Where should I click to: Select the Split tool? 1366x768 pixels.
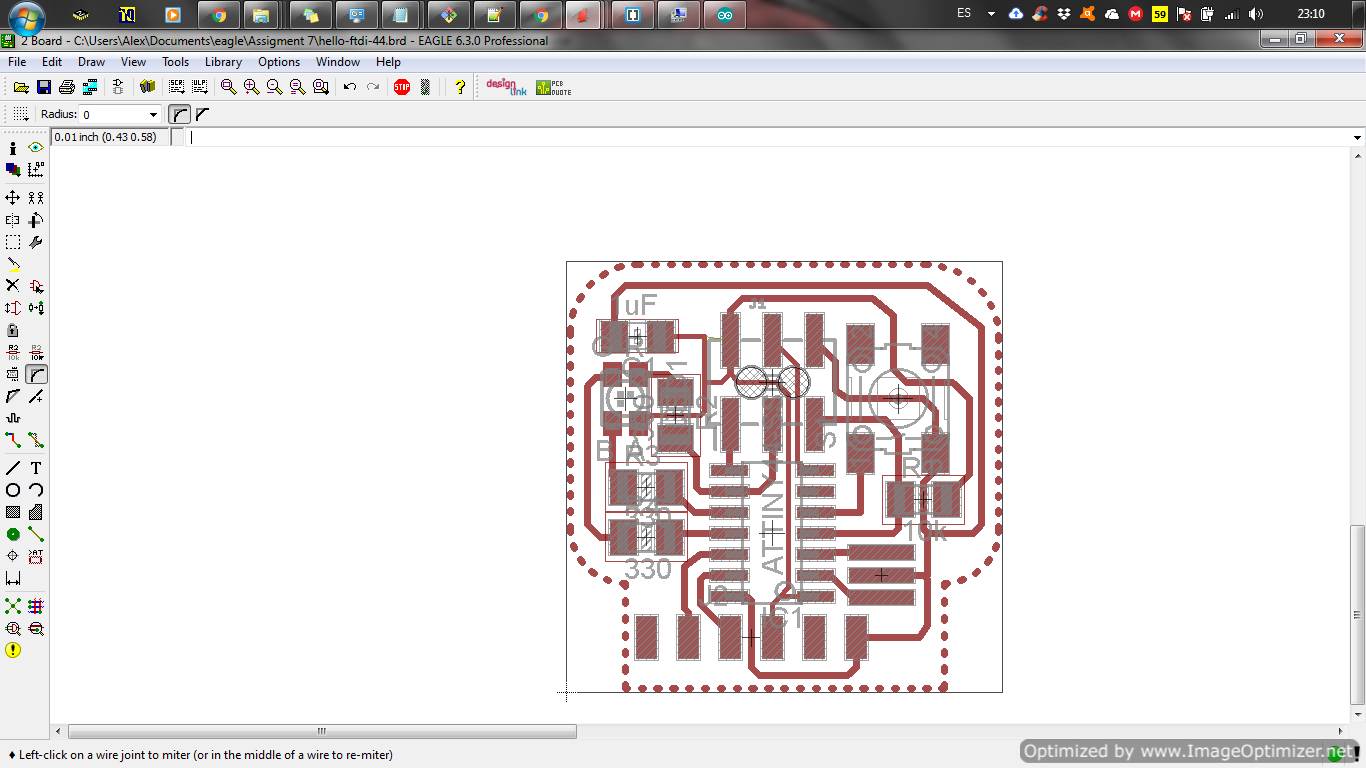(x=13, y=396)
